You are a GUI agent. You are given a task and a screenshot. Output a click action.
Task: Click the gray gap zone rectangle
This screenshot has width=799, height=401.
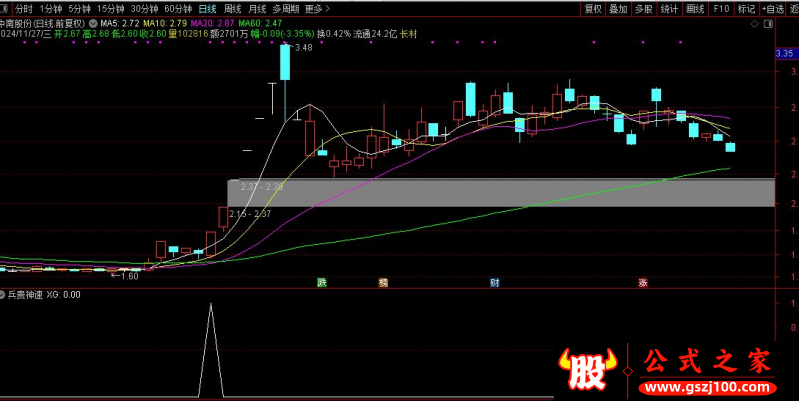pyautogui.click(x=500, y=192)
